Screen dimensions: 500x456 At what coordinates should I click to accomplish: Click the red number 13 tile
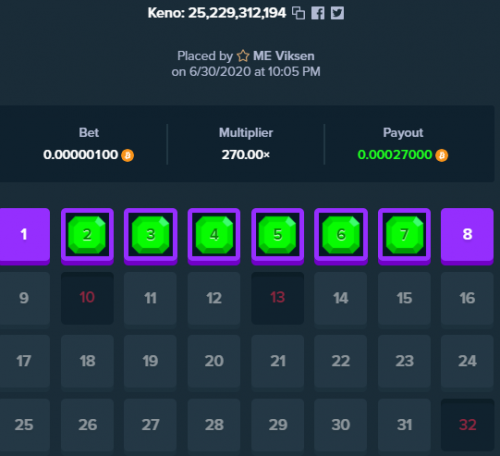[277, 298]
